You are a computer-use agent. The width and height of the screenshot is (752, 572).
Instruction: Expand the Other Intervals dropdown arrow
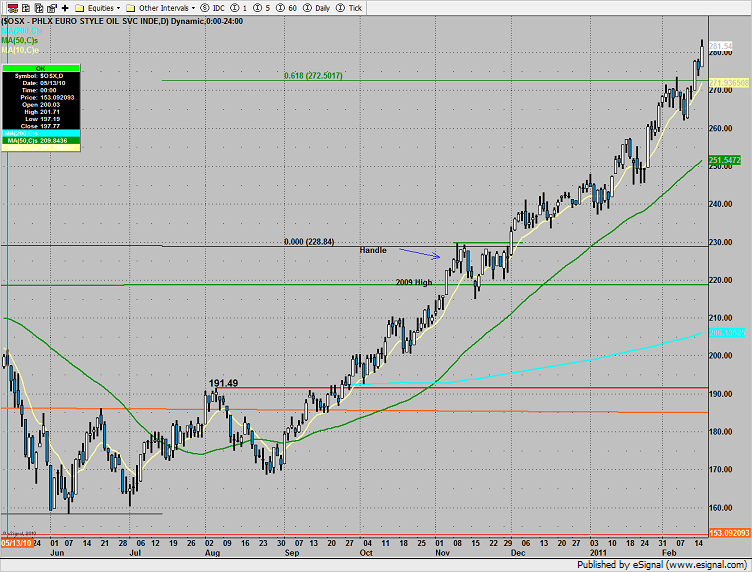click(x=192, y=7)
